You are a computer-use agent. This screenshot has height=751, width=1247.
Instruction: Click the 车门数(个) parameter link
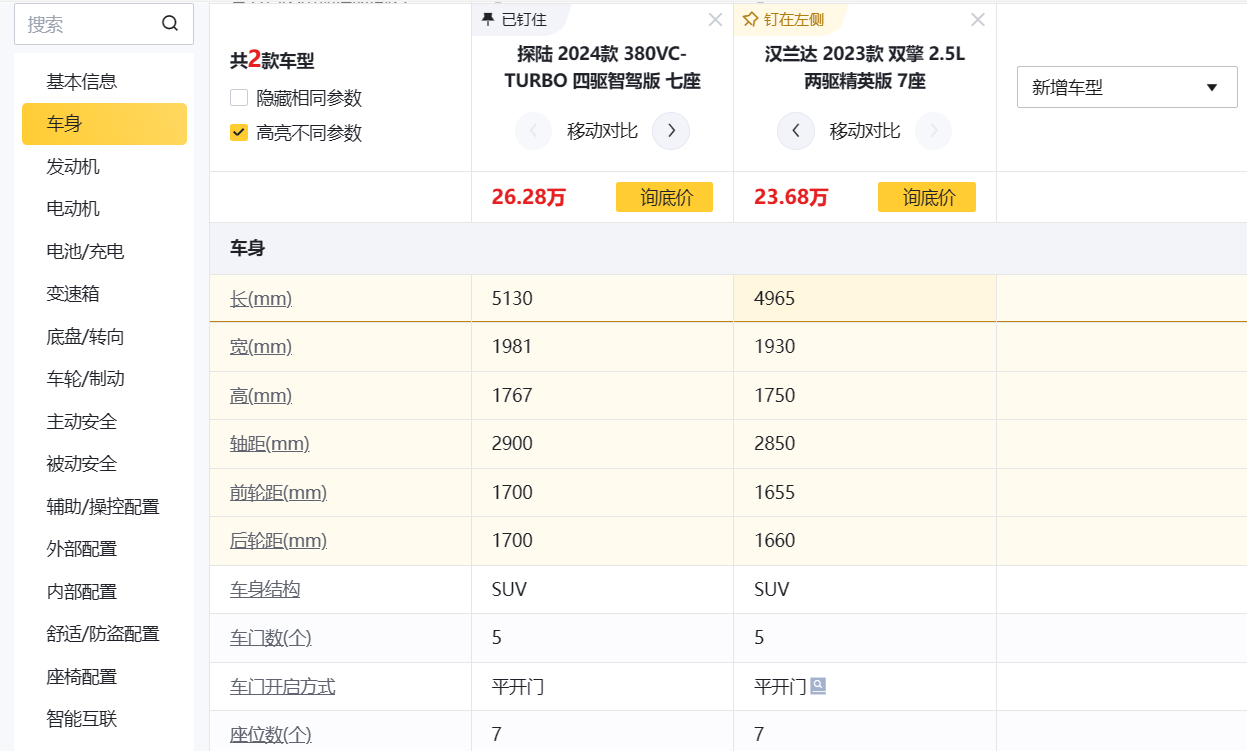[x=271, y=638]
